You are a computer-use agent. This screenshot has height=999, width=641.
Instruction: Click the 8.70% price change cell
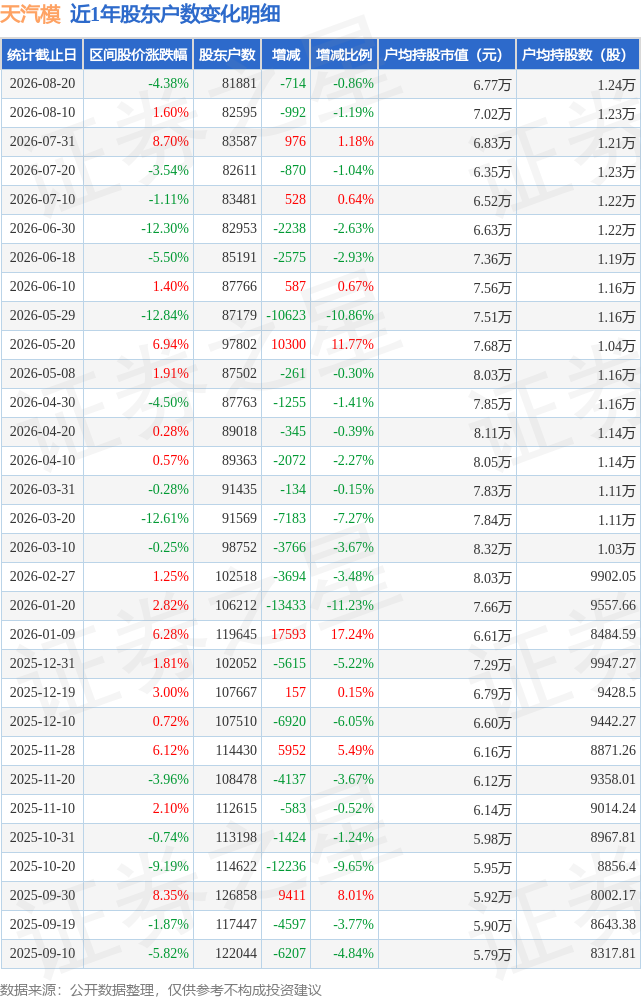point(170,141)
